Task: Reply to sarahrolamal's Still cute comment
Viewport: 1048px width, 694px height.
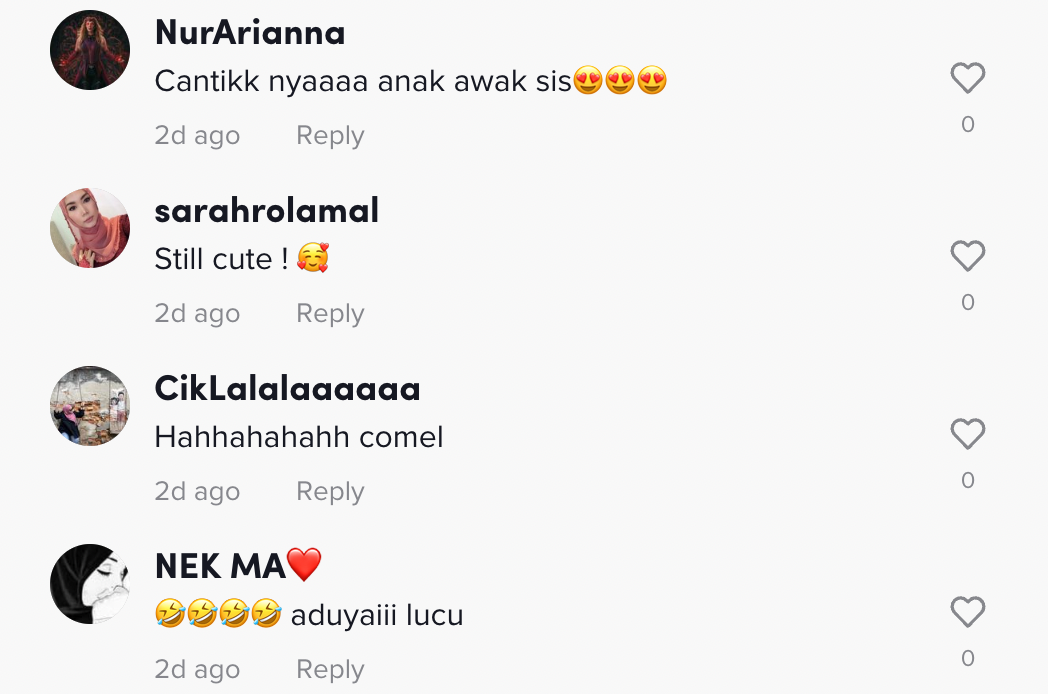Action: 330,314
